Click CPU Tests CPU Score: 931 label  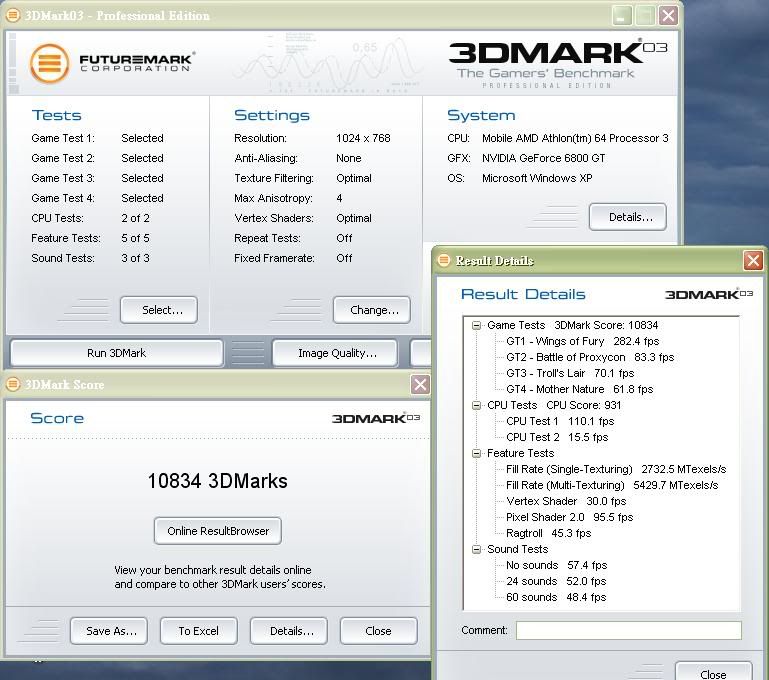pyautogui.click(x=554, y=405)
